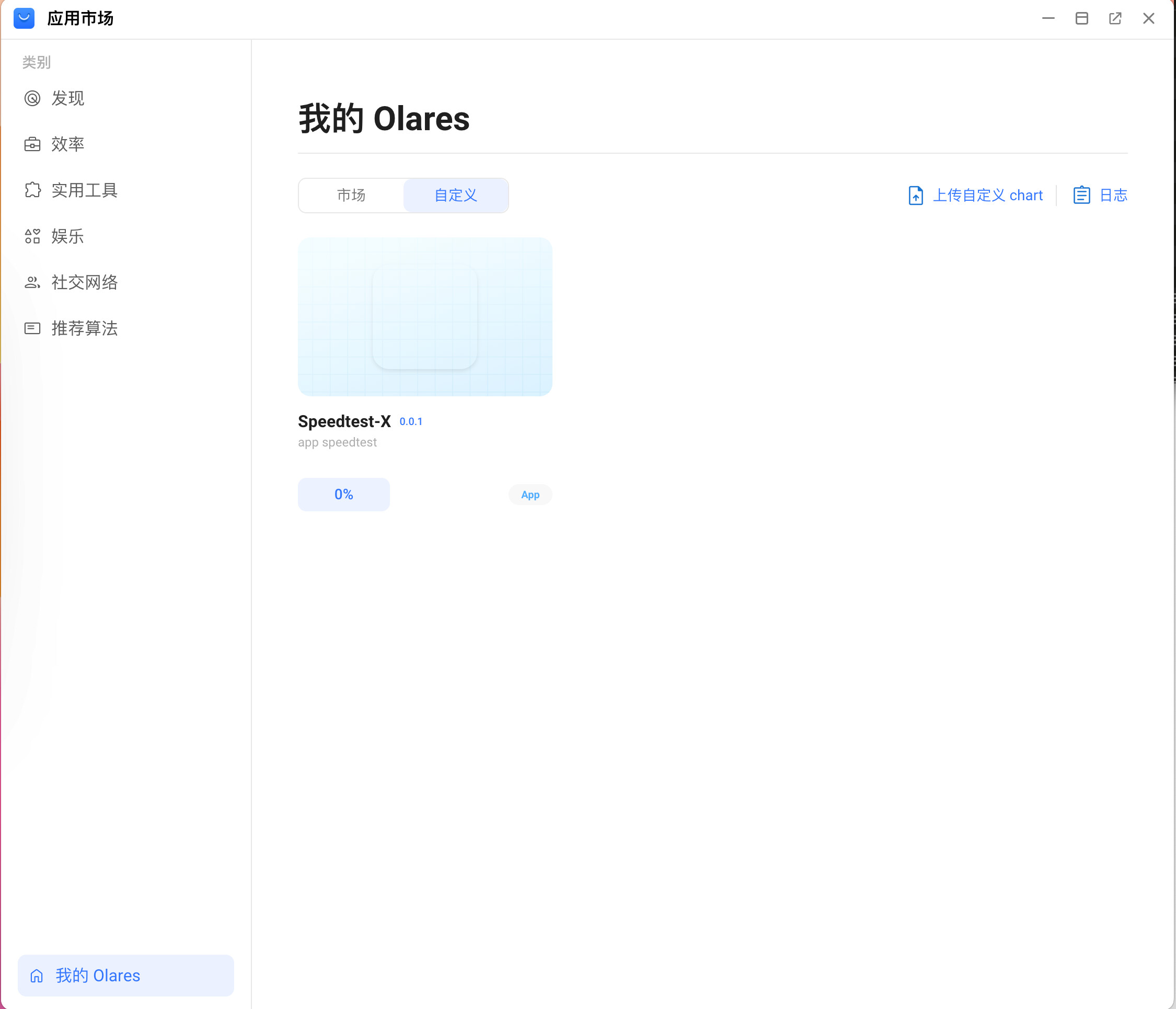Click the clipboard log icon
Screen dimensions: 1176x1009
(x=1081, y=196)
